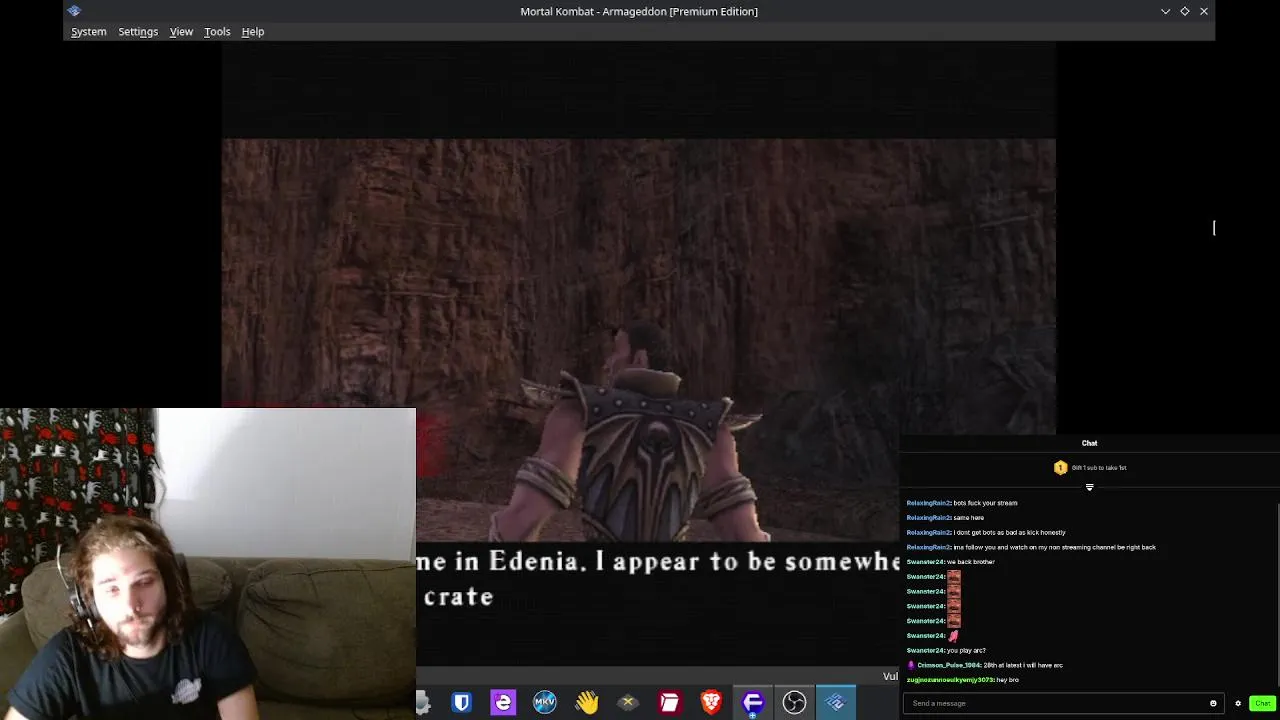Click the title bar dropdown arrow button
Image resolution: width=1280 pixels, height=720 pixels.
(1165, 11)
